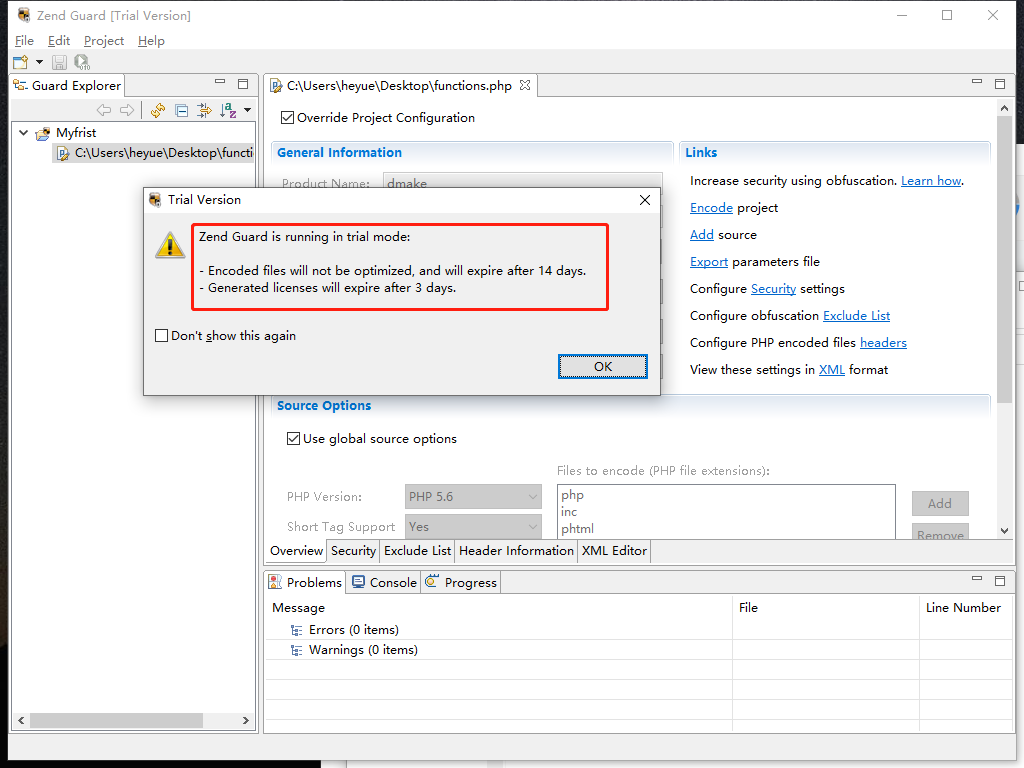
Task: Maximize the Guard Explorer panel
Action: click(x=243, y=84)
